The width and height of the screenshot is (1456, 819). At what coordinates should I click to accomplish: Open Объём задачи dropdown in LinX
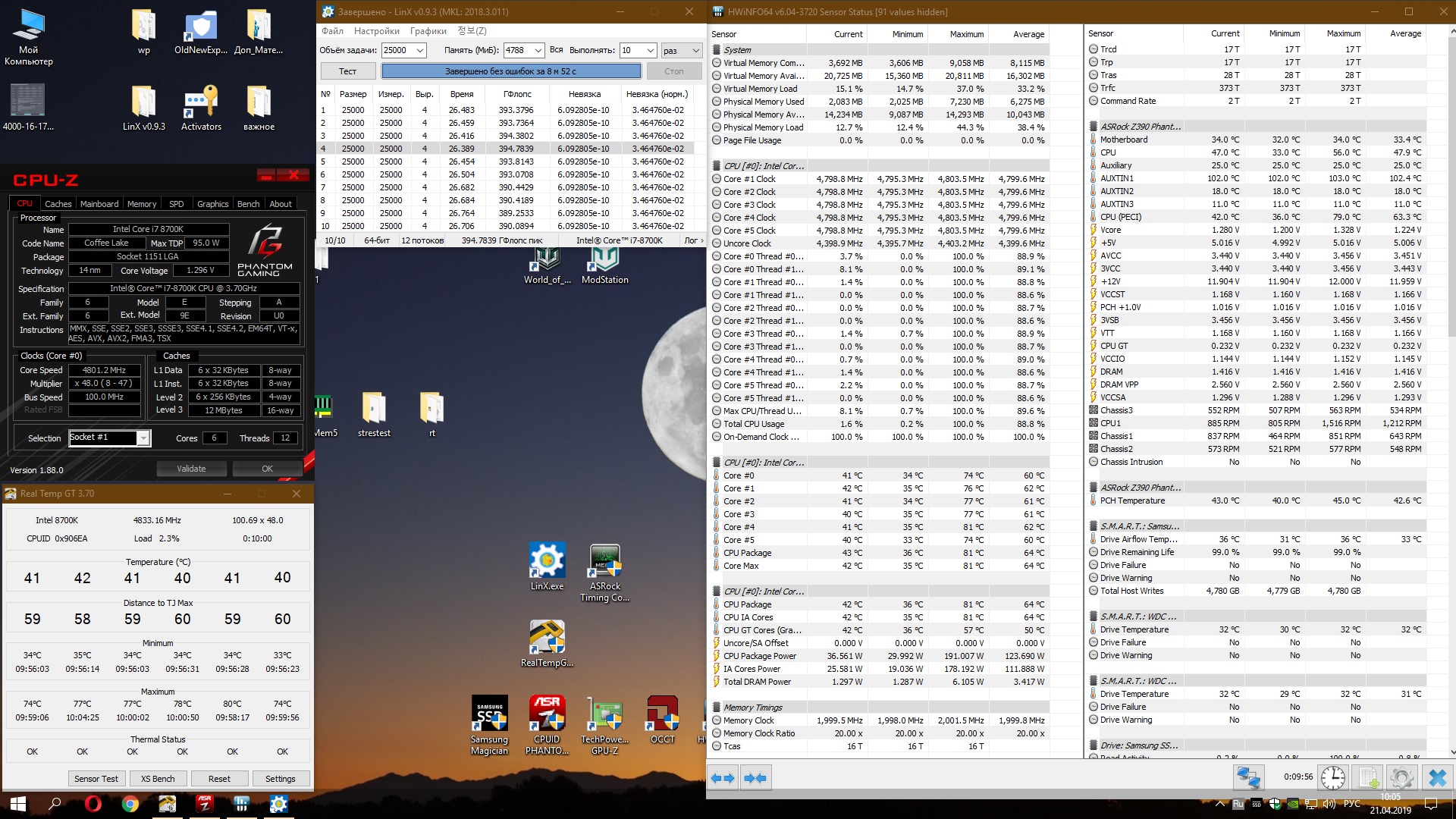[419, 50]
